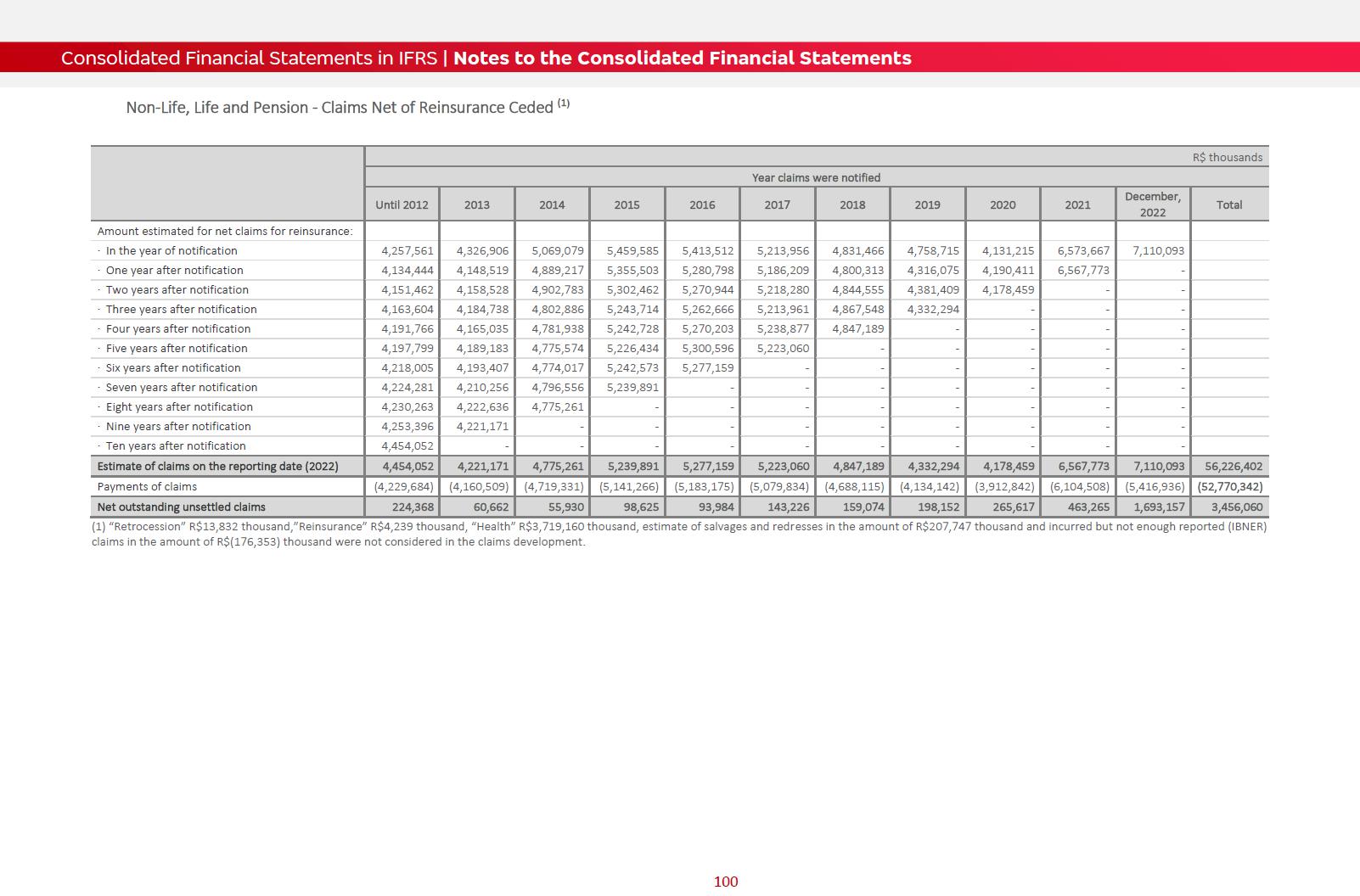Viewport: 1360px width, 896px height.
Task: Select the '2019' column header
Action: (927, 204)
